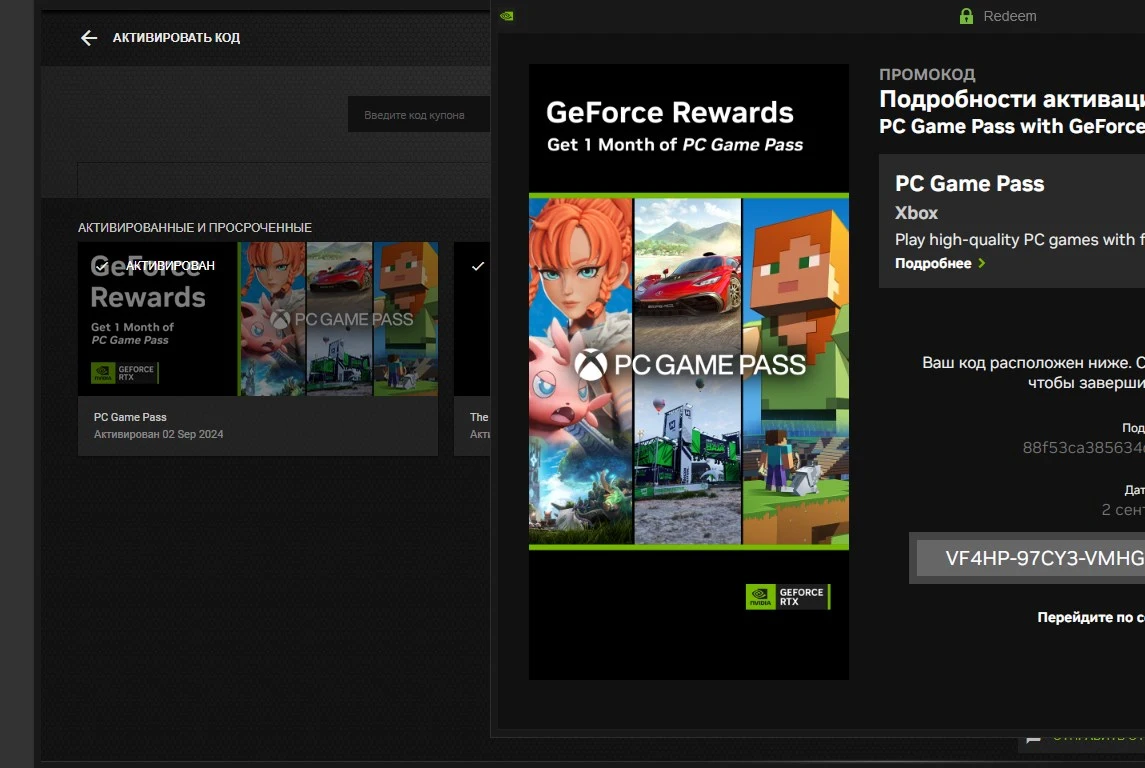Click the checkmark on the second reward card
1145x768 pixels.
pyautogui.click(x=478, y=266)
